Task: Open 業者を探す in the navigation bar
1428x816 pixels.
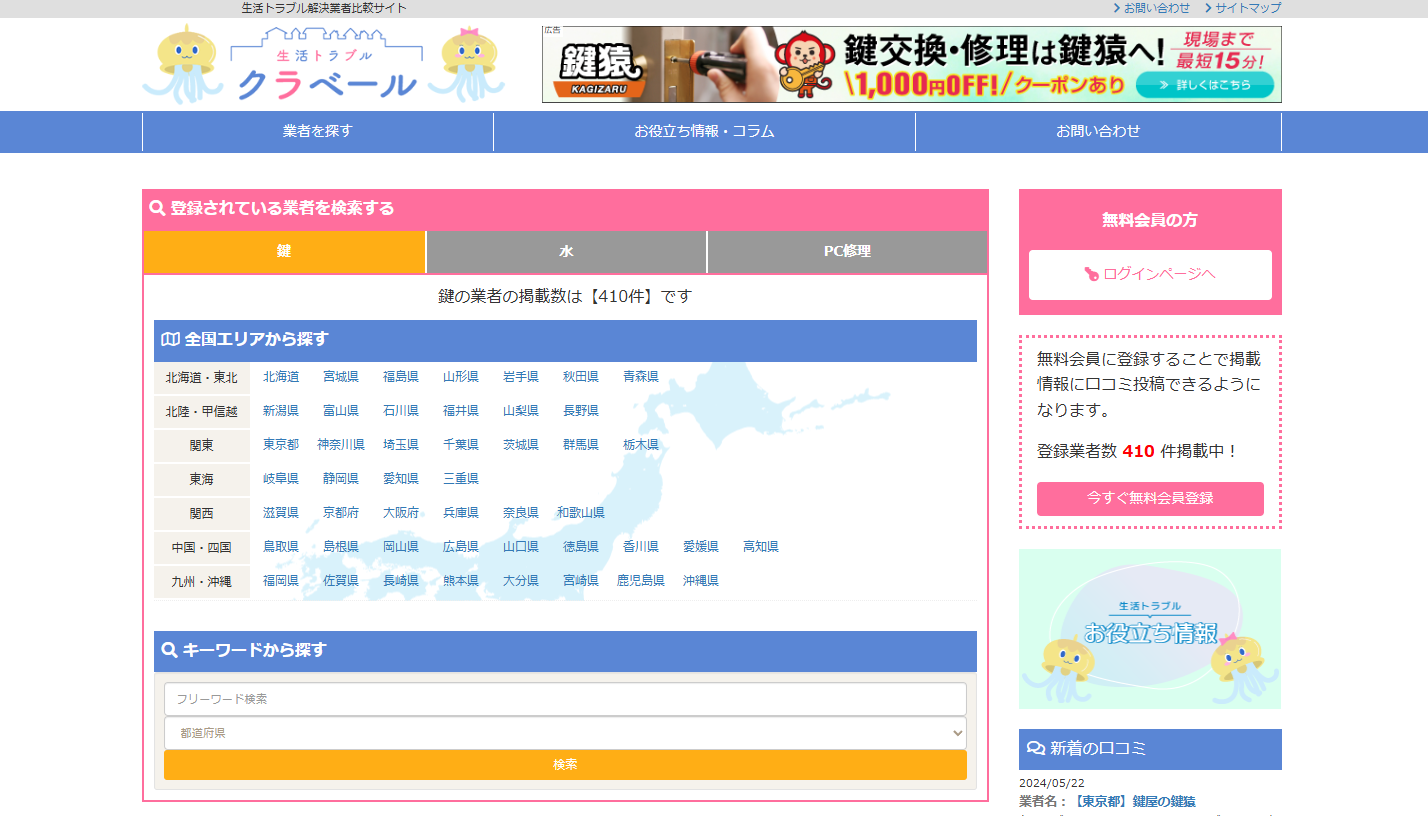Action: (318, 132)
